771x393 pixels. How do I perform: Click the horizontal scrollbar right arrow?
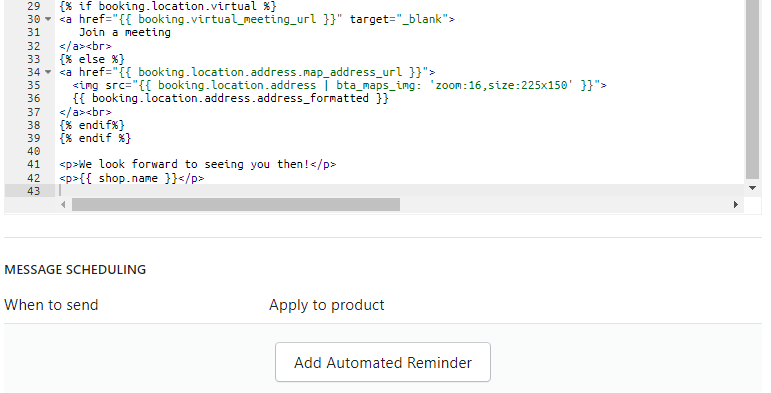pos(736,204)
